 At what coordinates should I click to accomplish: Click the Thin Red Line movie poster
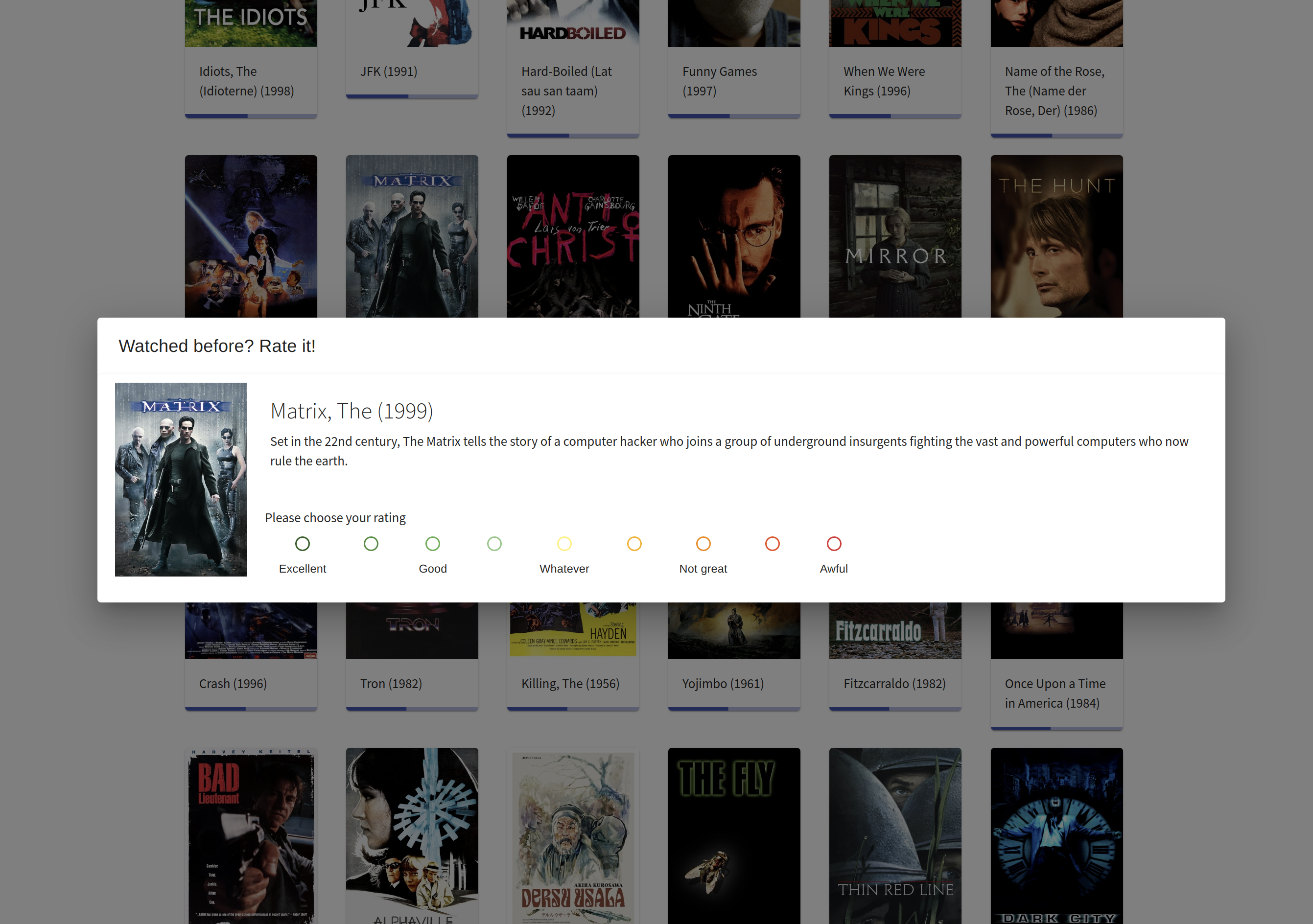point(895,836)
